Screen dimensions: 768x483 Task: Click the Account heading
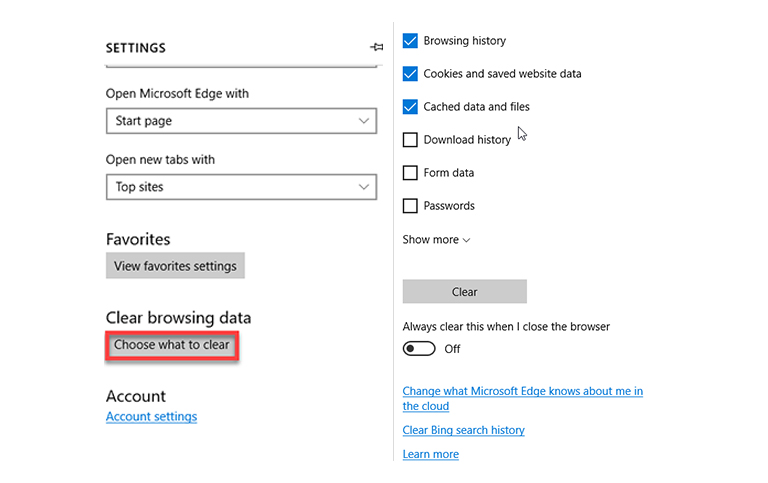coord(136,396)
